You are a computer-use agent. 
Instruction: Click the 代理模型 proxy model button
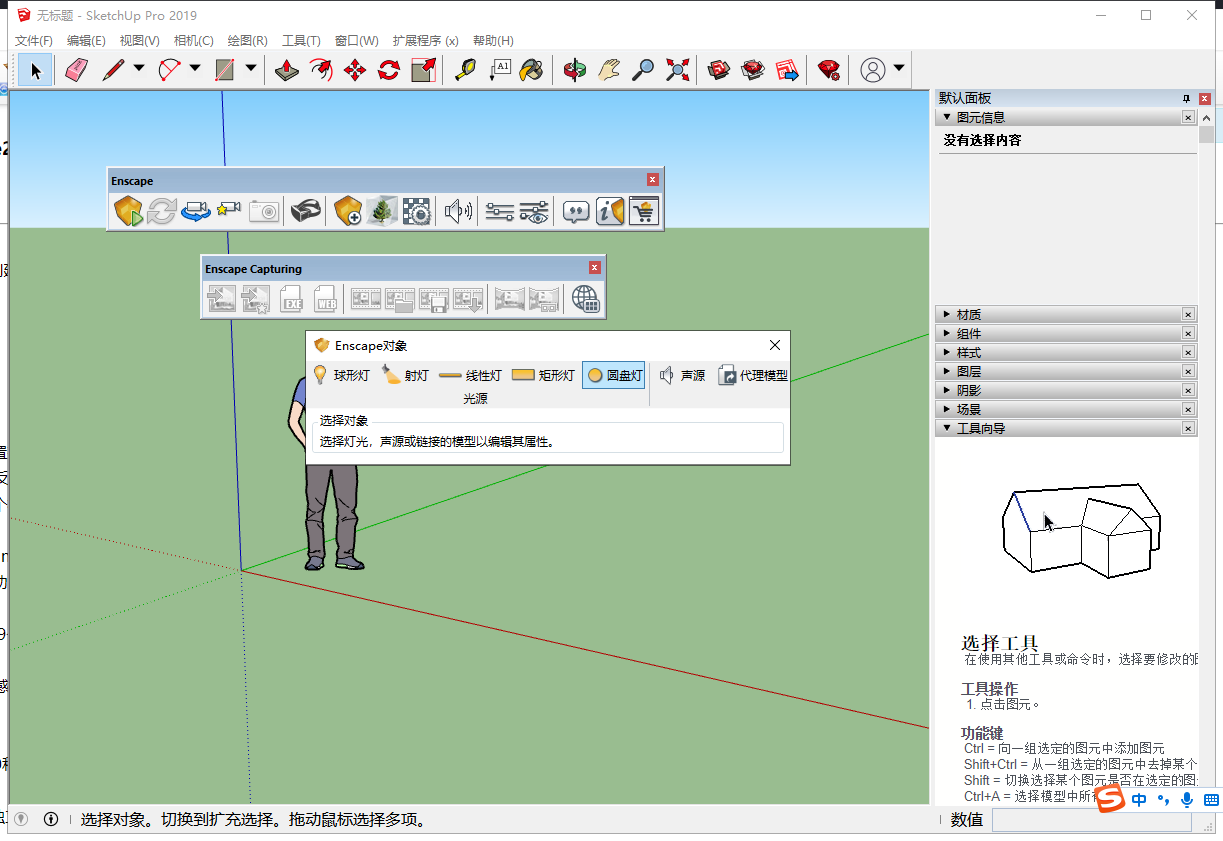click(753, 376)
